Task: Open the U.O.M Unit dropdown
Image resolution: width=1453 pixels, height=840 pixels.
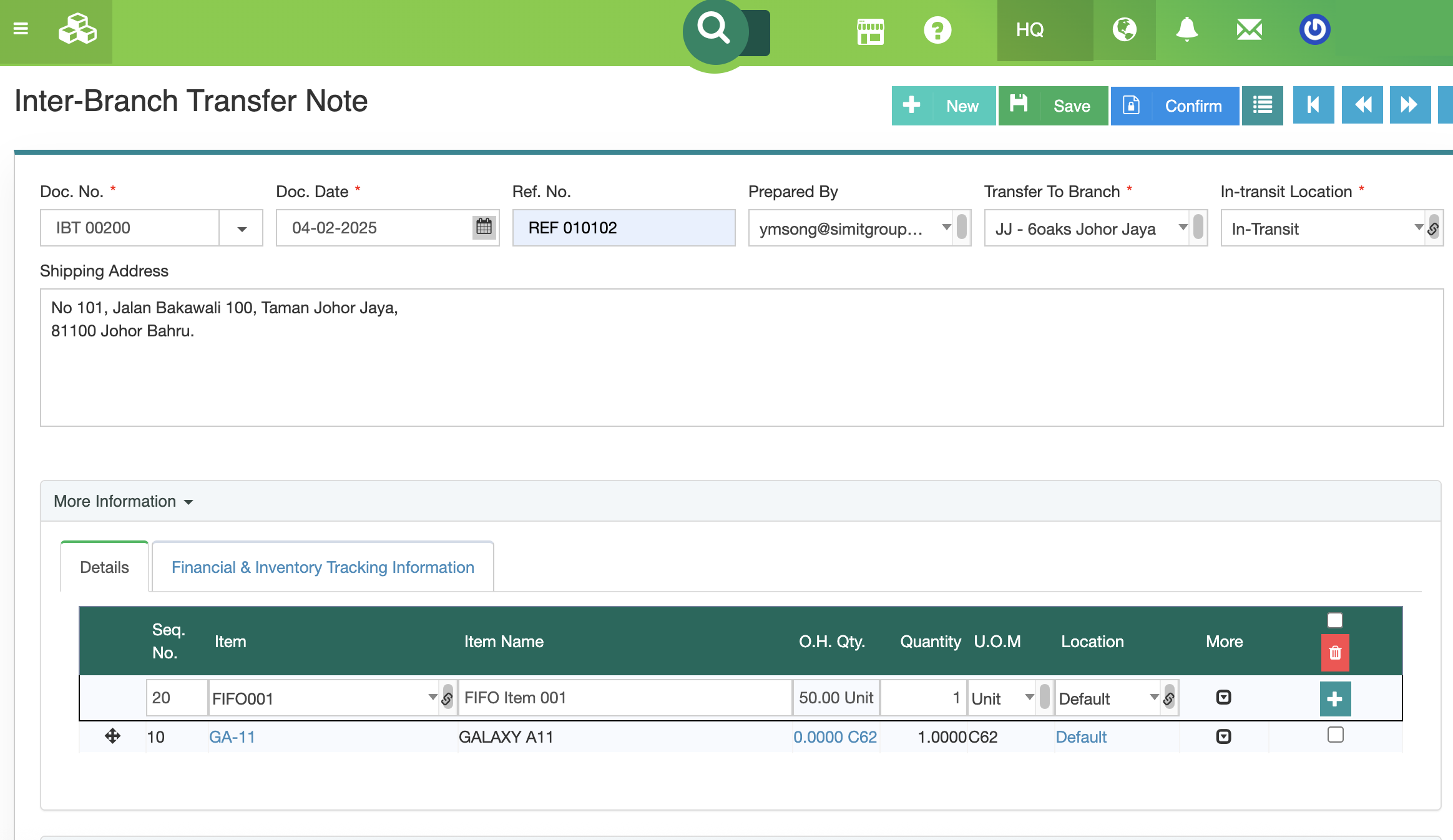Action: (x=1002, y=698)
